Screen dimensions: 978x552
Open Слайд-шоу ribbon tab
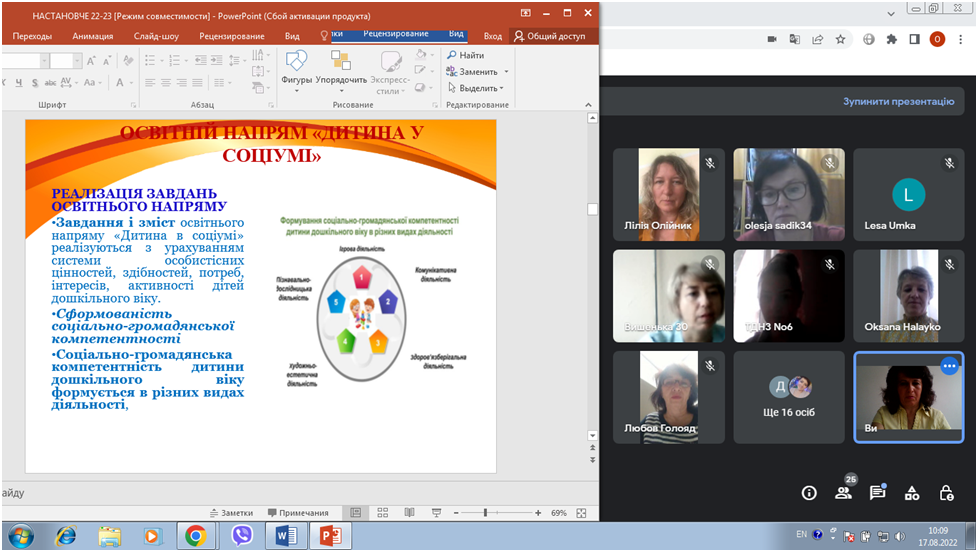pos(157,36)
